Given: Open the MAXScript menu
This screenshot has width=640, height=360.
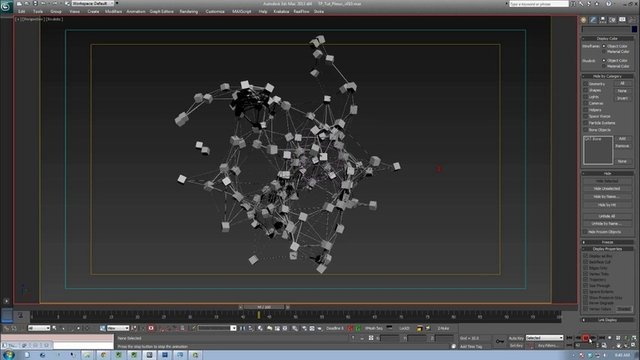Looking at the screenshot, I should [x=242, y=11].
